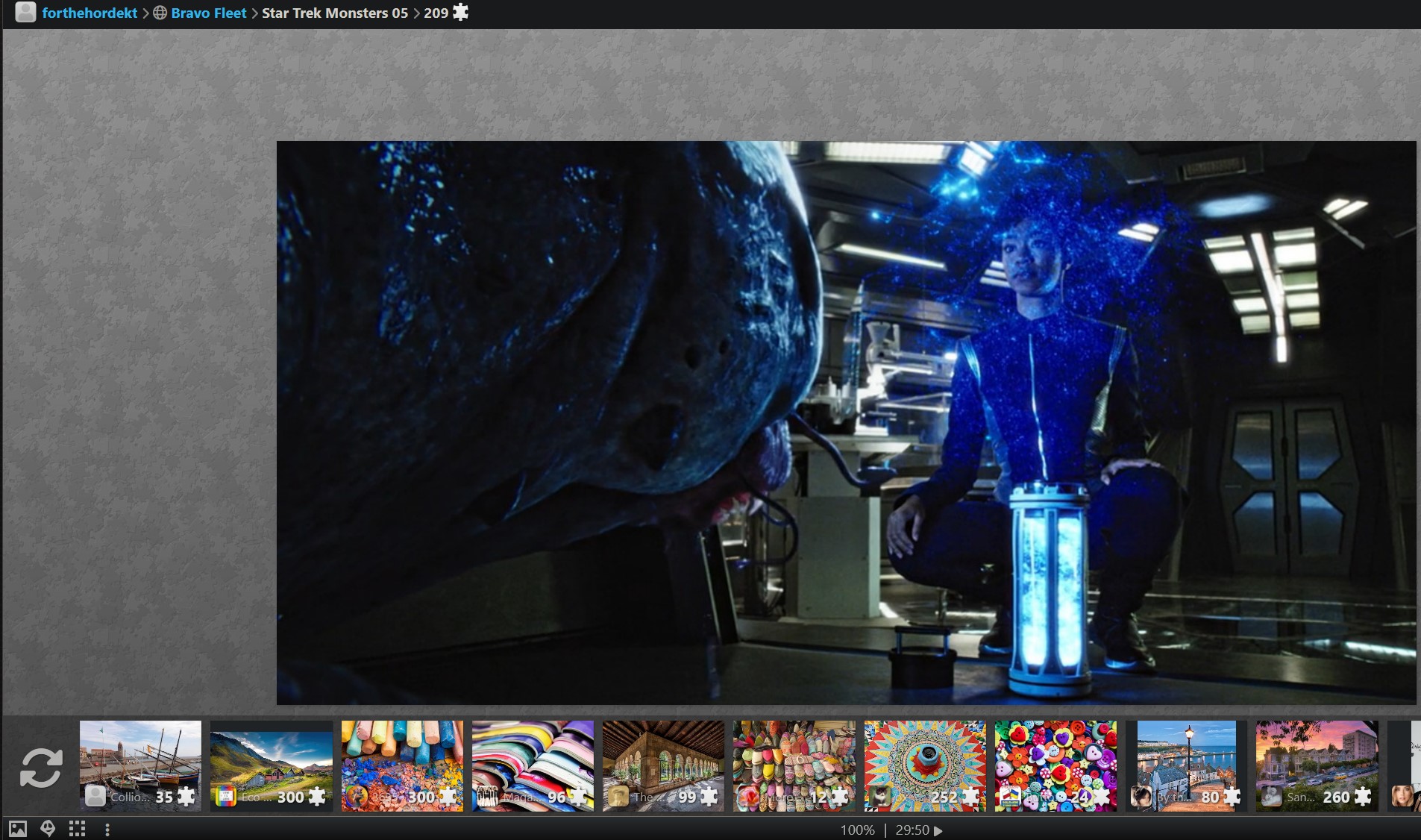1421x840 pixels.
Task: Open the Collio... 35-piece boats puzzle
Action: 140,765
